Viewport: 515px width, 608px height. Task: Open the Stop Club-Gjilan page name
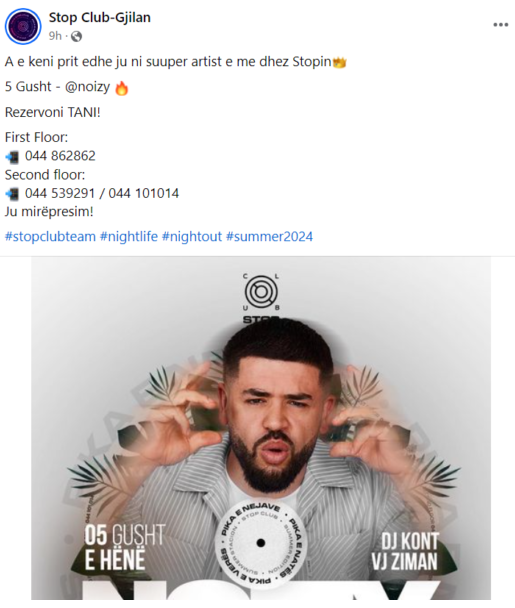[100, 17]
